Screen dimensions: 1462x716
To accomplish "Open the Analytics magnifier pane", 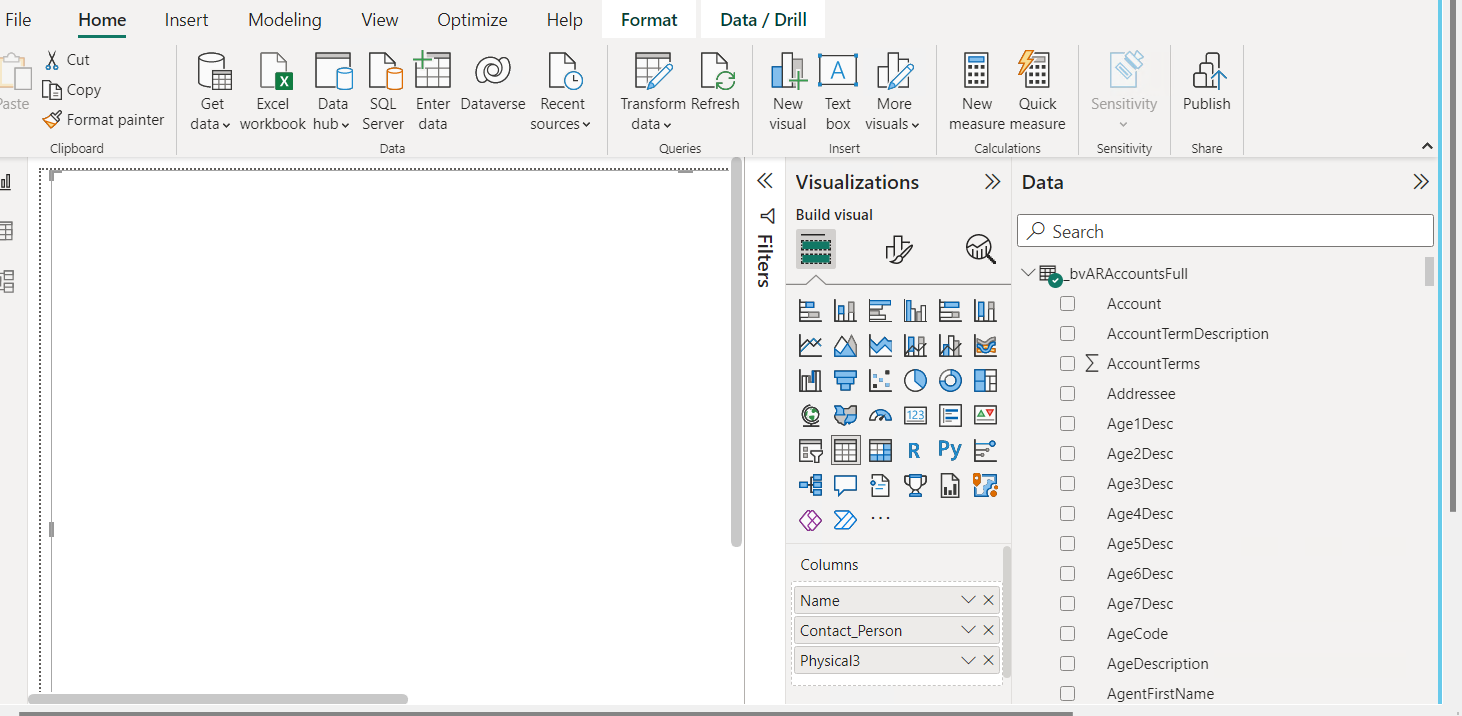I will coord(980,249).
